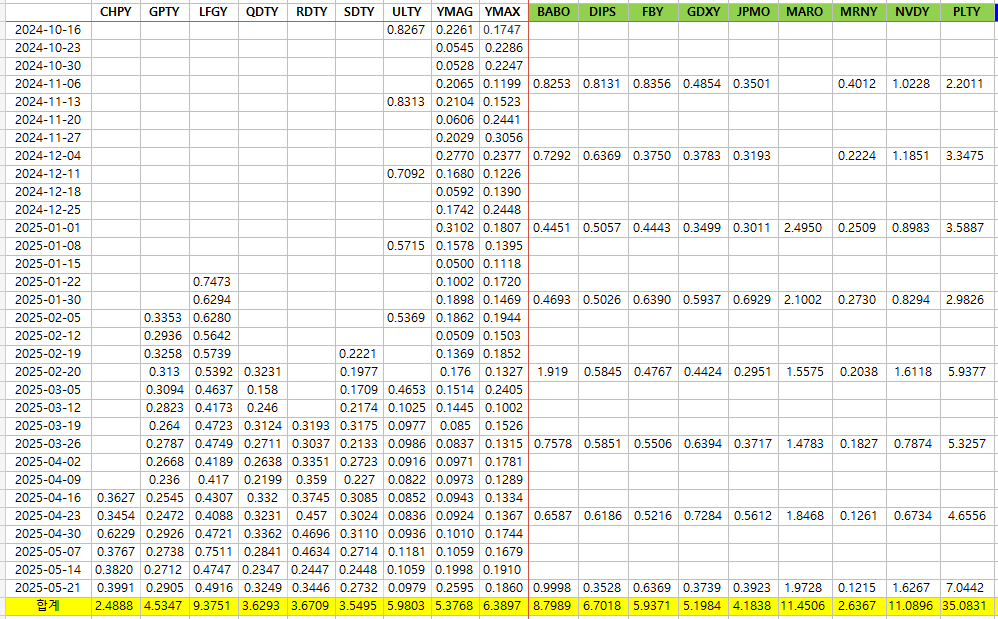Select the green MRNY header cell
The width and height of the screenshot is (998, 619).
click(859, 11)
